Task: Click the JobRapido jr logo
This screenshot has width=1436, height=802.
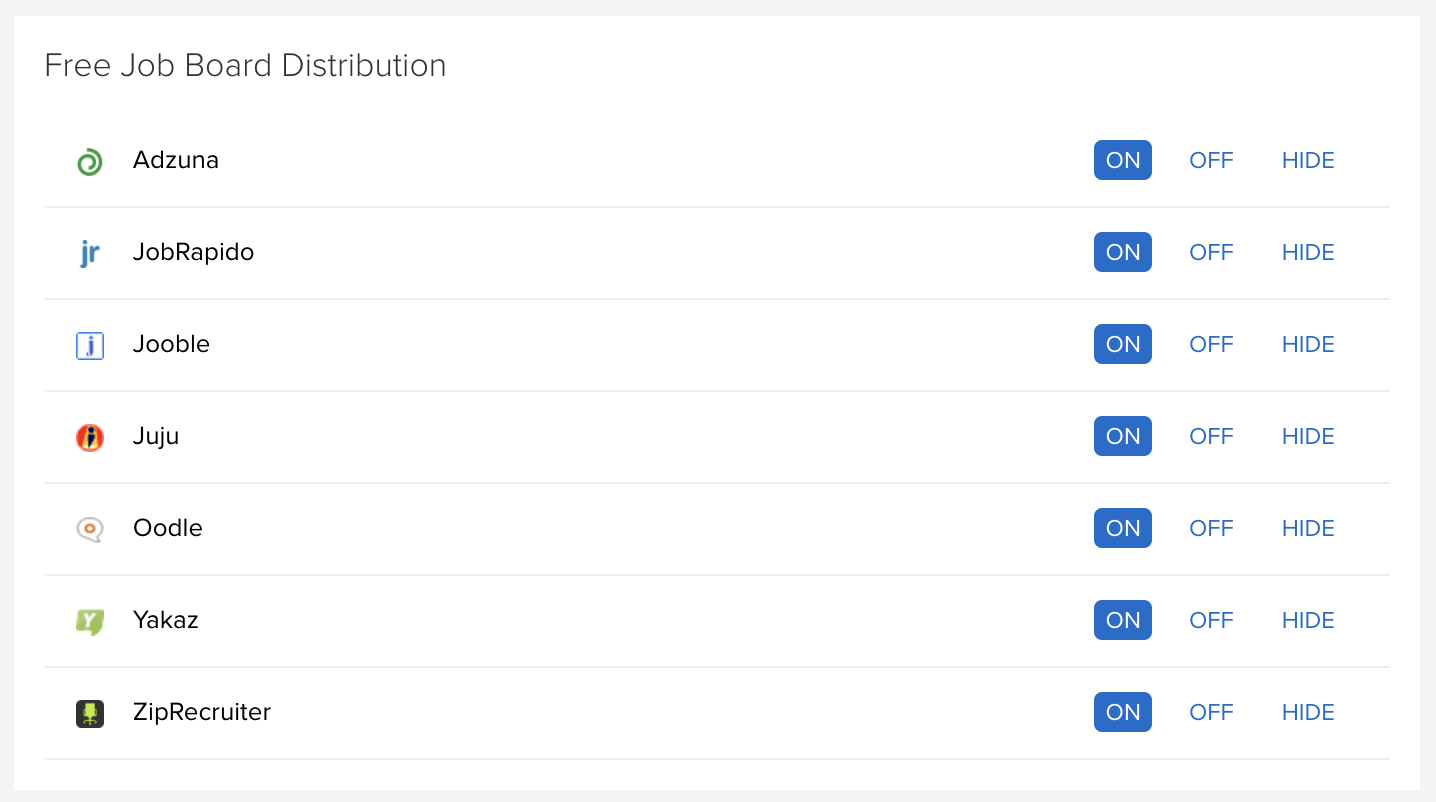Action: 90,253
